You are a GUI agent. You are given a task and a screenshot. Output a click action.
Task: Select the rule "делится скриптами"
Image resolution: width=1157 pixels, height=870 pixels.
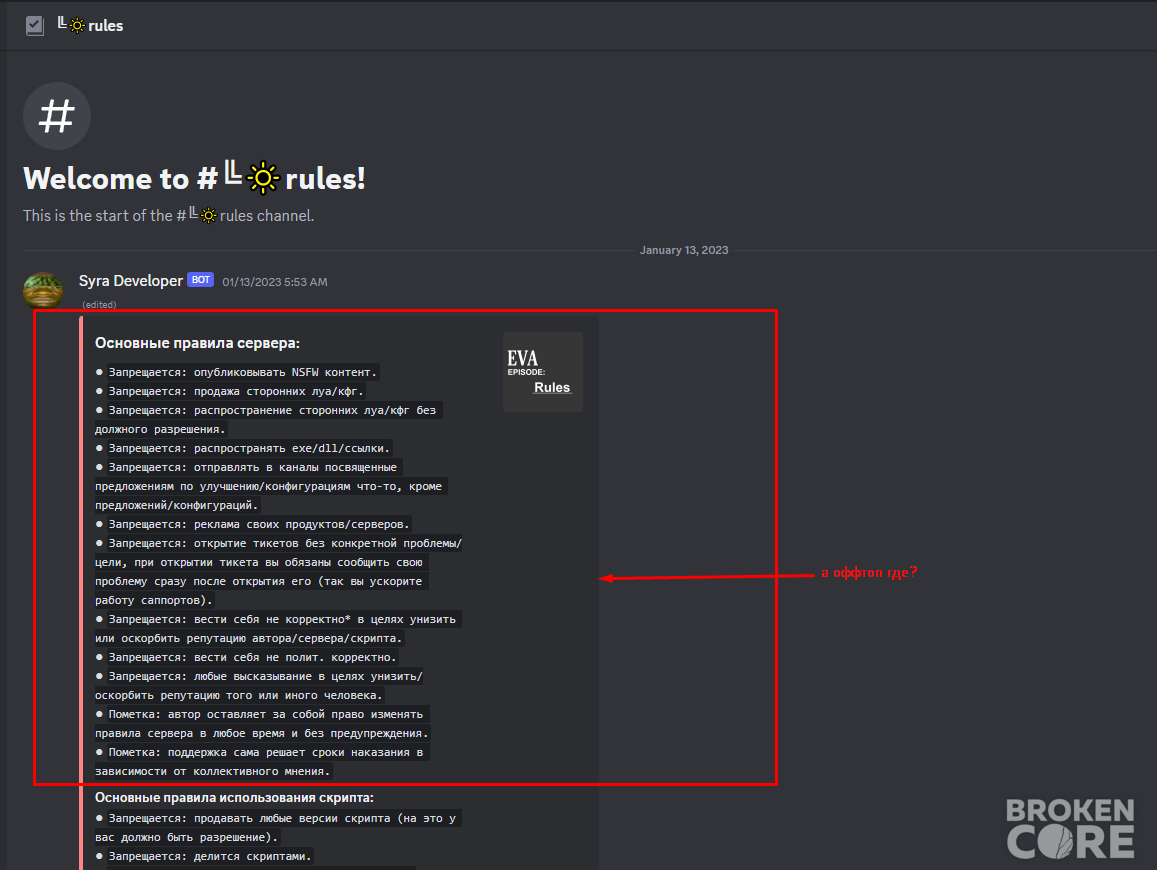[204, 857]
